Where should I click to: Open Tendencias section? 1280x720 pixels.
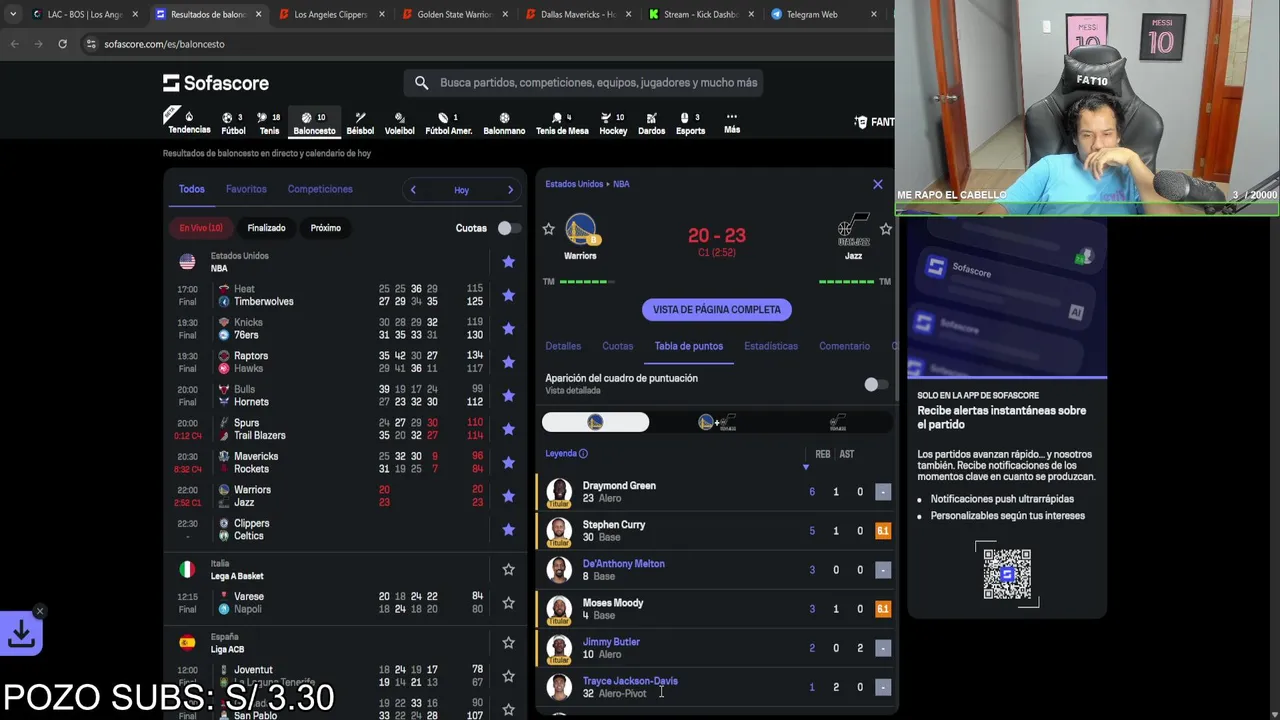(189, 123)
